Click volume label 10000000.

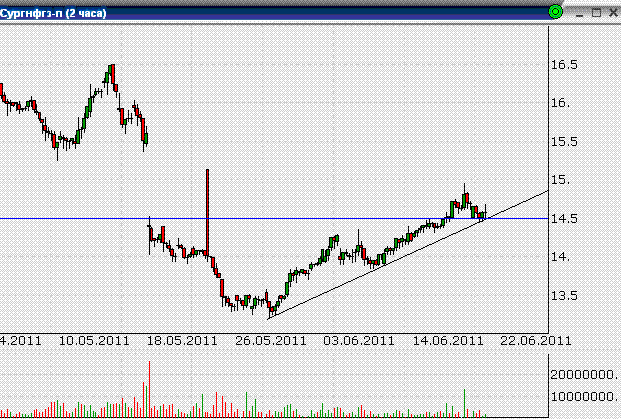tap(585, 396)
